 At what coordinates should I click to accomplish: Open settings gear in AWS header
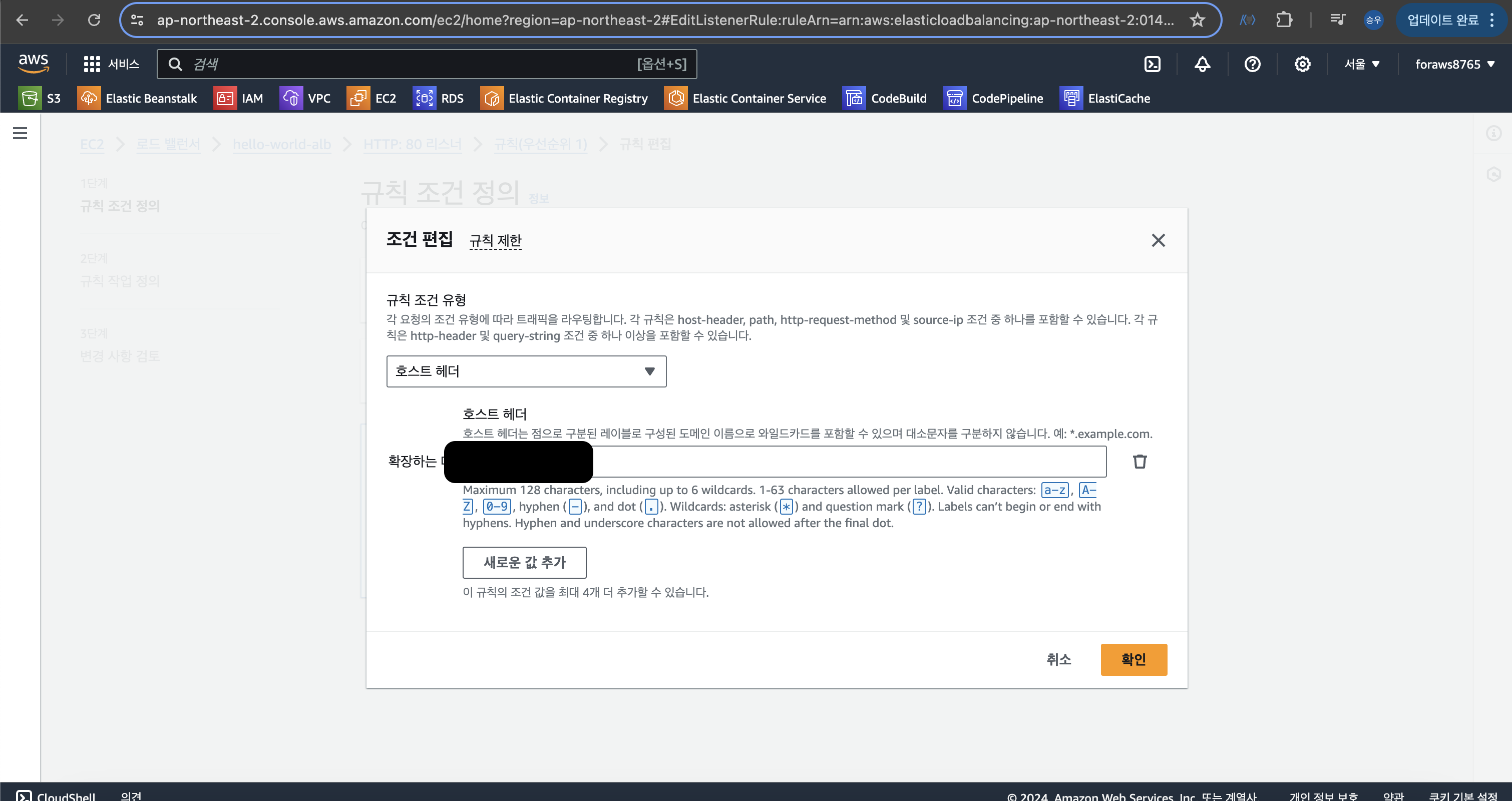1302,64
